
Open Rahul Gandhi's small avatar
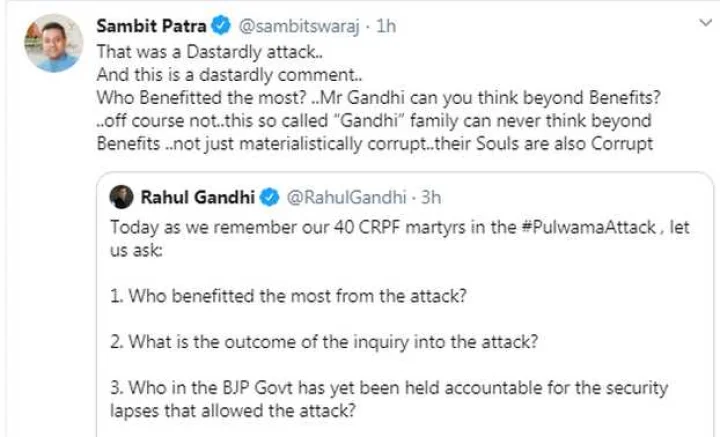coord(122,196)
